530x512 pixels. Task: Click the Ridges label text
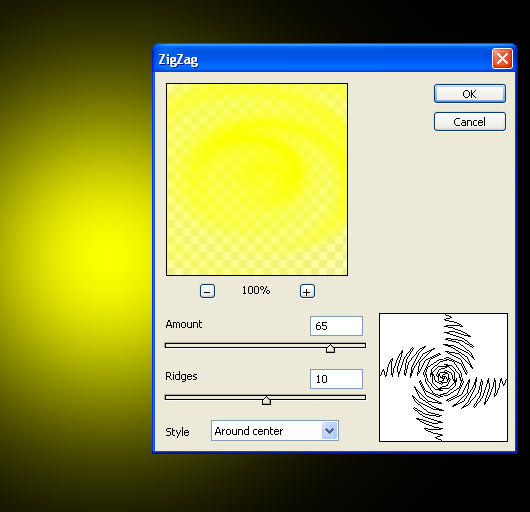[x=181, y=376]
